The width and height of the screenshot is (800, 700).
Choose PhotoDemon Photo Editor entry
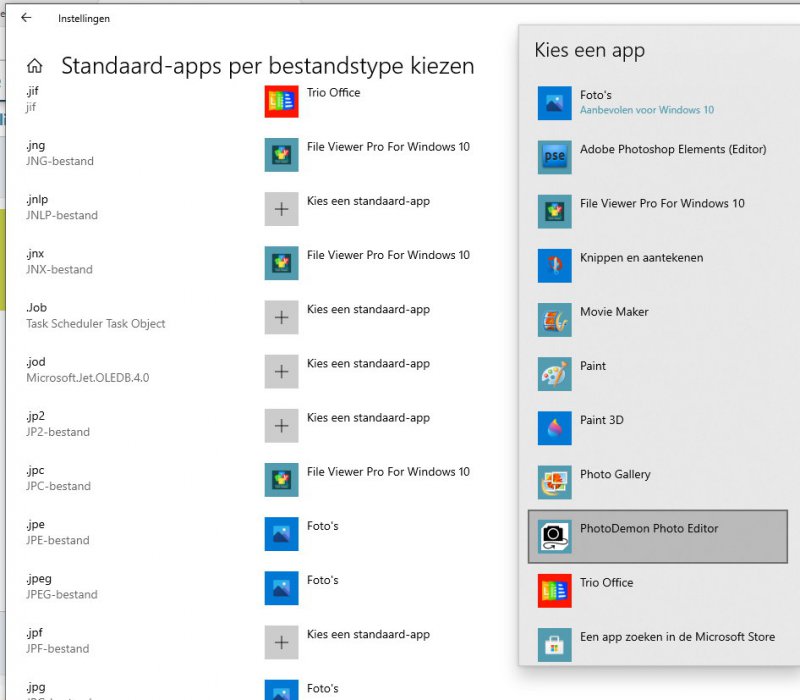point(658,536)
